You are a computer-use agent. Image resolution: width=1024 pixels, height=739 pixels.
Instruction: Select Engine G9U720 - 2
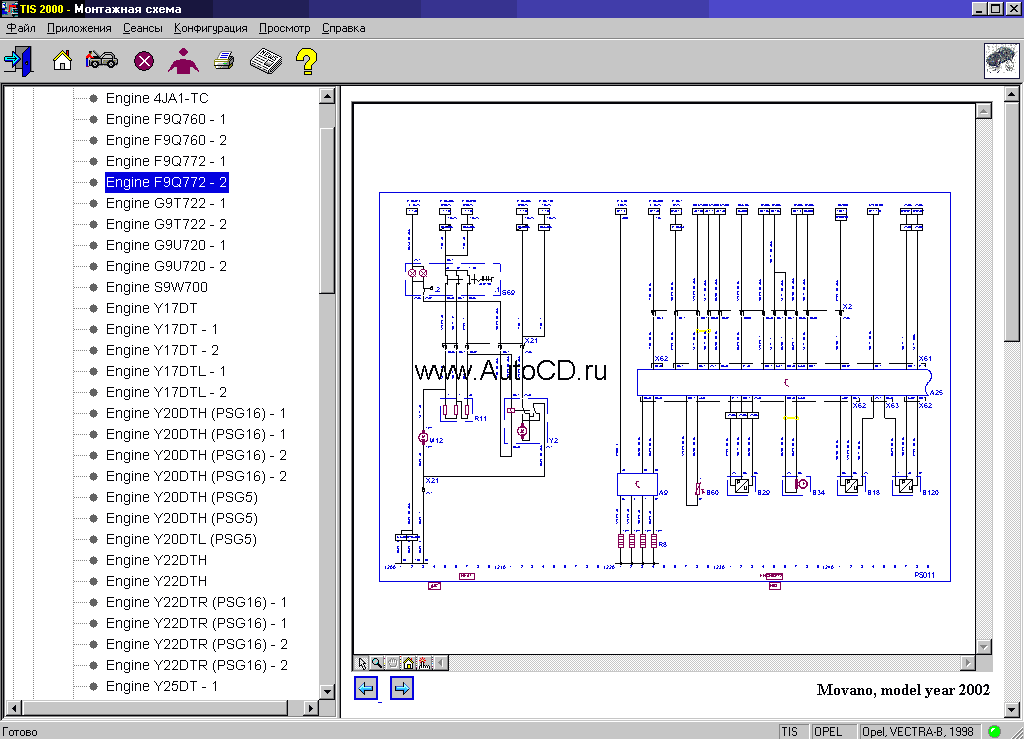click(x=166, y=266)
